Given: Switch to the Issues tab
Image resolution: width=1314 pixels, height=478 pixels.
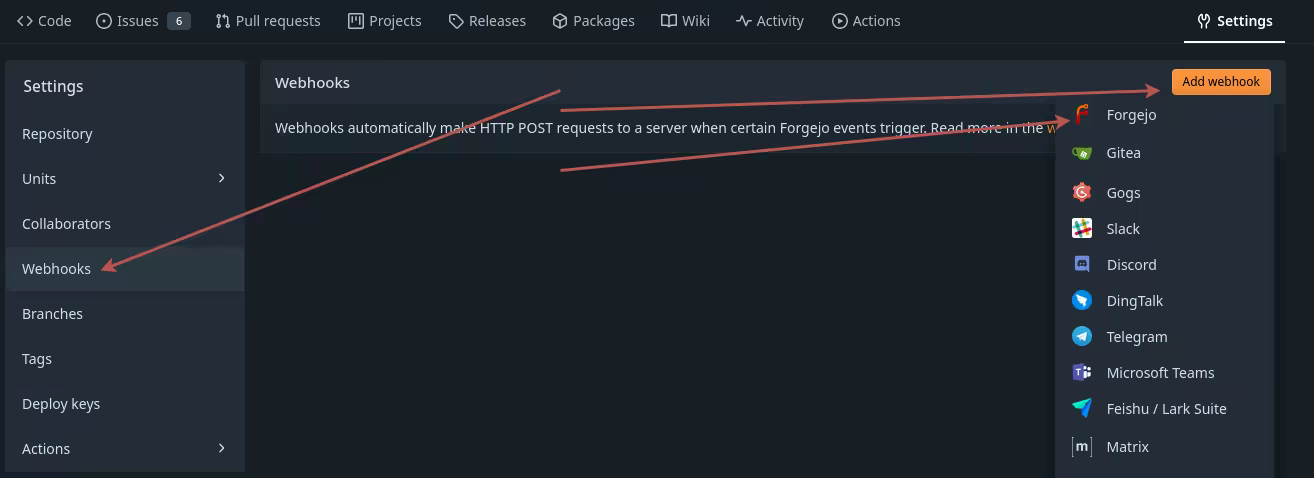Looking at the screenshot, I should 142,21.
